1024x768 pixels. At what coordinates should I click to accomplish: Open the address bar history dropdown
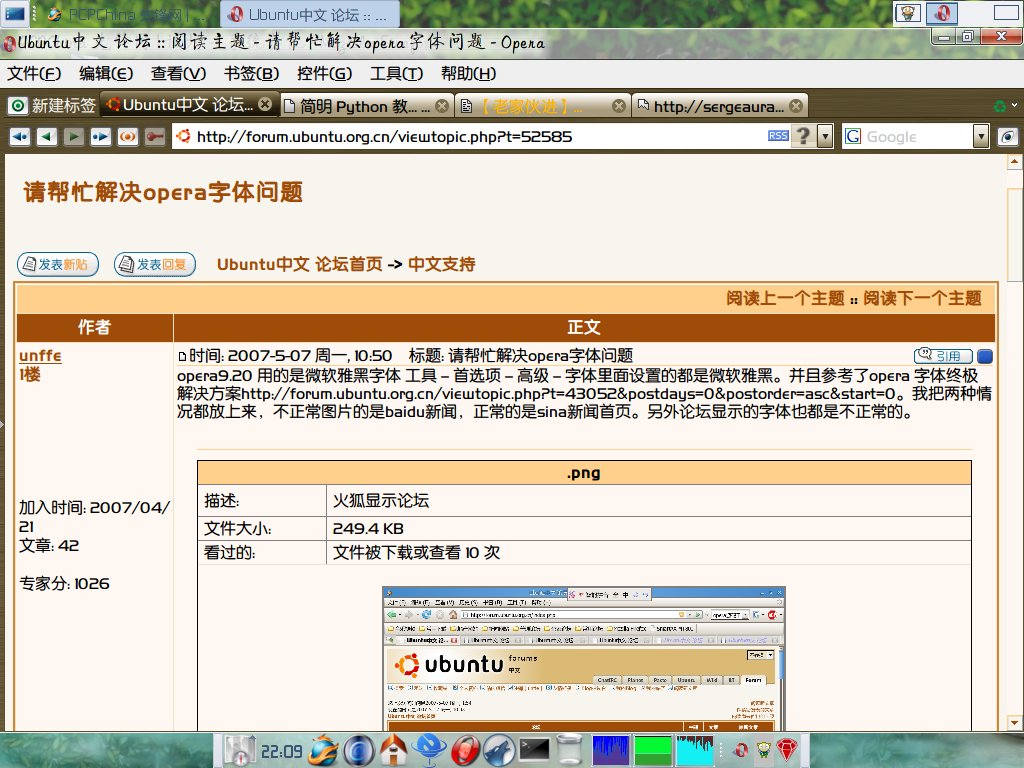click(825, 136)
